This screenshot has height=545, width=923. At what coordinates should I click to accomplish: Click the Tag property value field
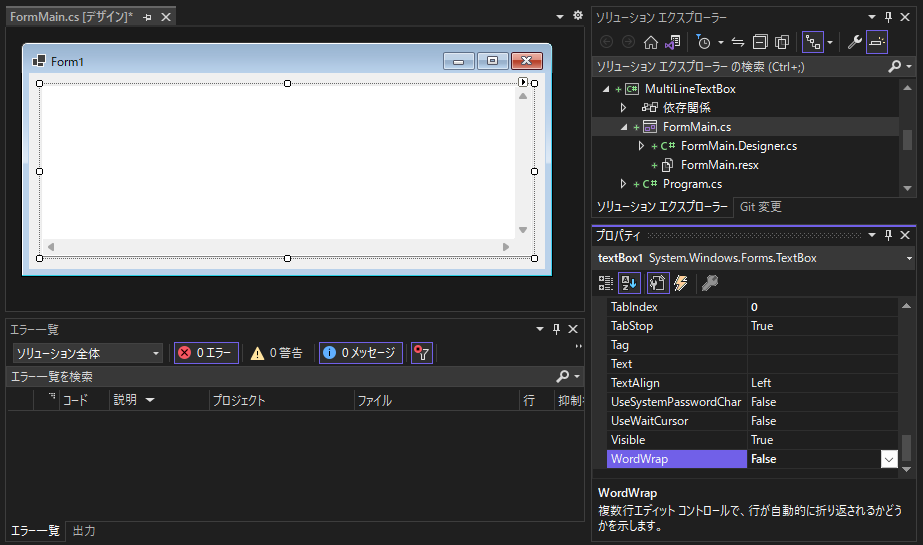(x=822, y=345)
